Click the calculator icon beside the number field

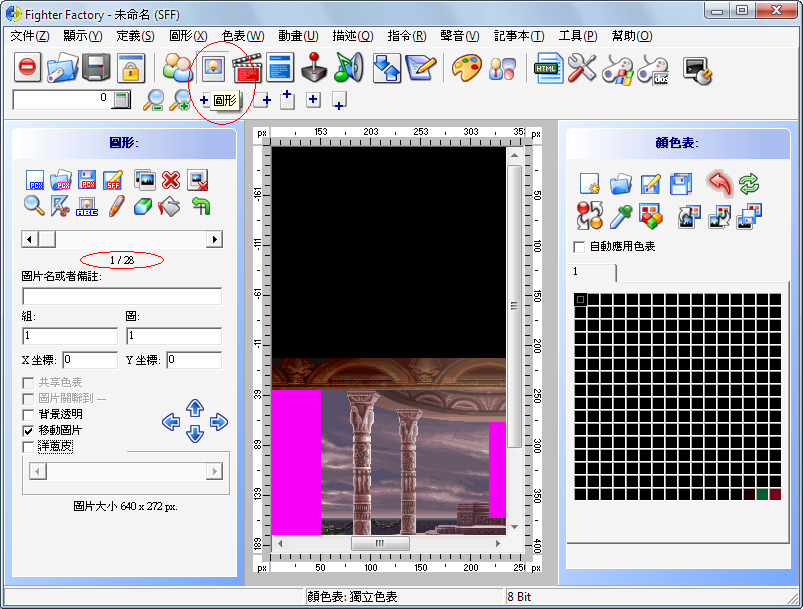tap(121, 99)
